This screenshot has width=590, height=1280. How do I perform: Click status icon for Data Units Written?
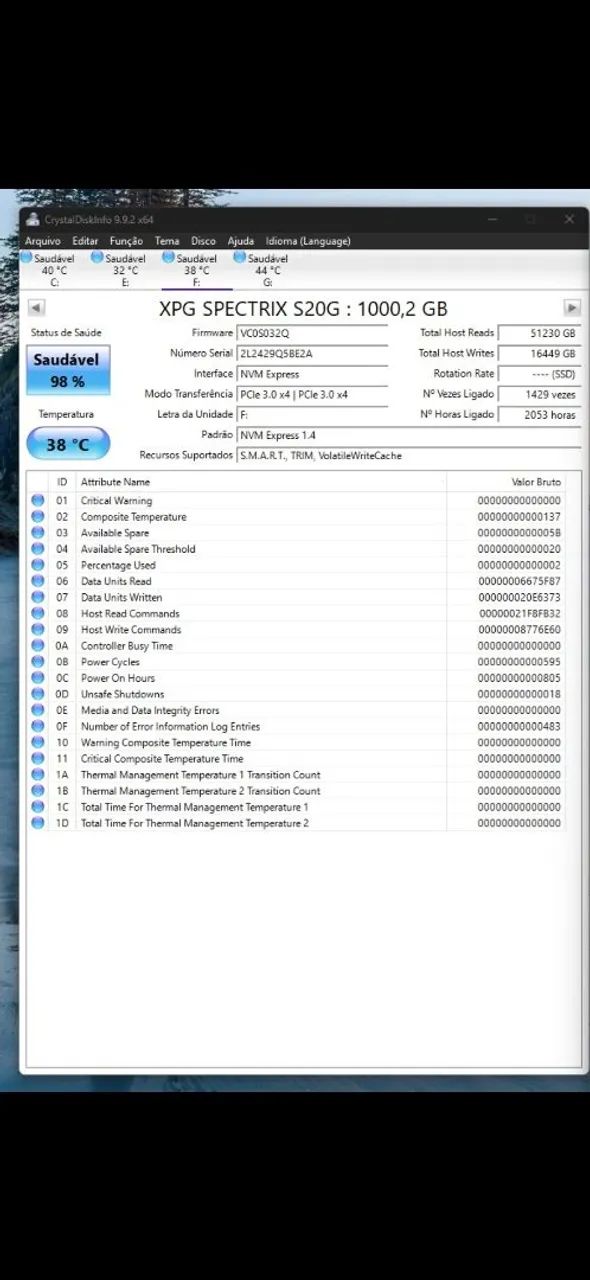point(38,597)
